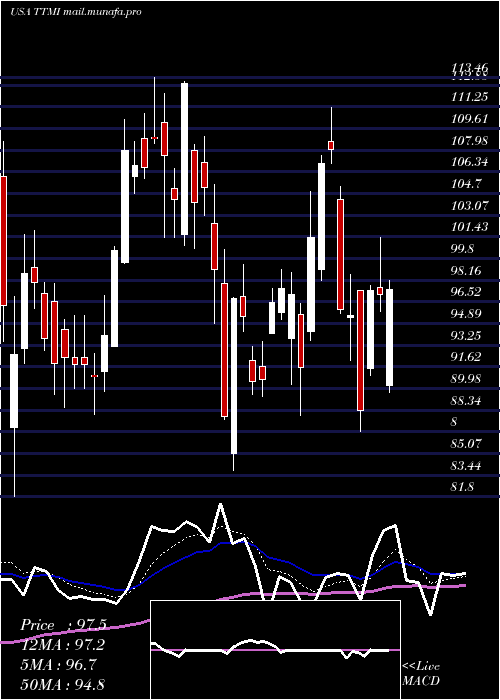Click inside the Live MACD inset chart
Image resolution: width=500 pixels, height=700 pixels.
click(x=275, y=650)
